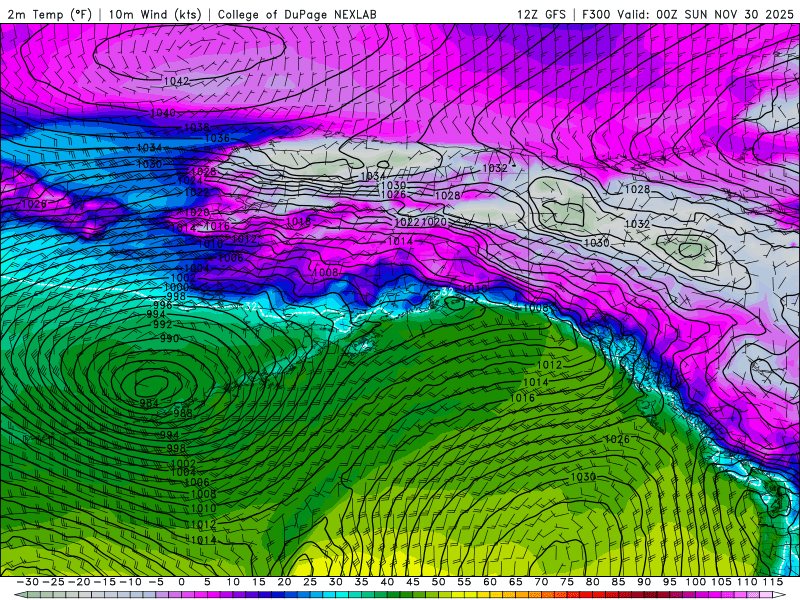Click the 55 value on the temperature scale
The height and width of the screenshot is (600, 800).
coord(464,582)
